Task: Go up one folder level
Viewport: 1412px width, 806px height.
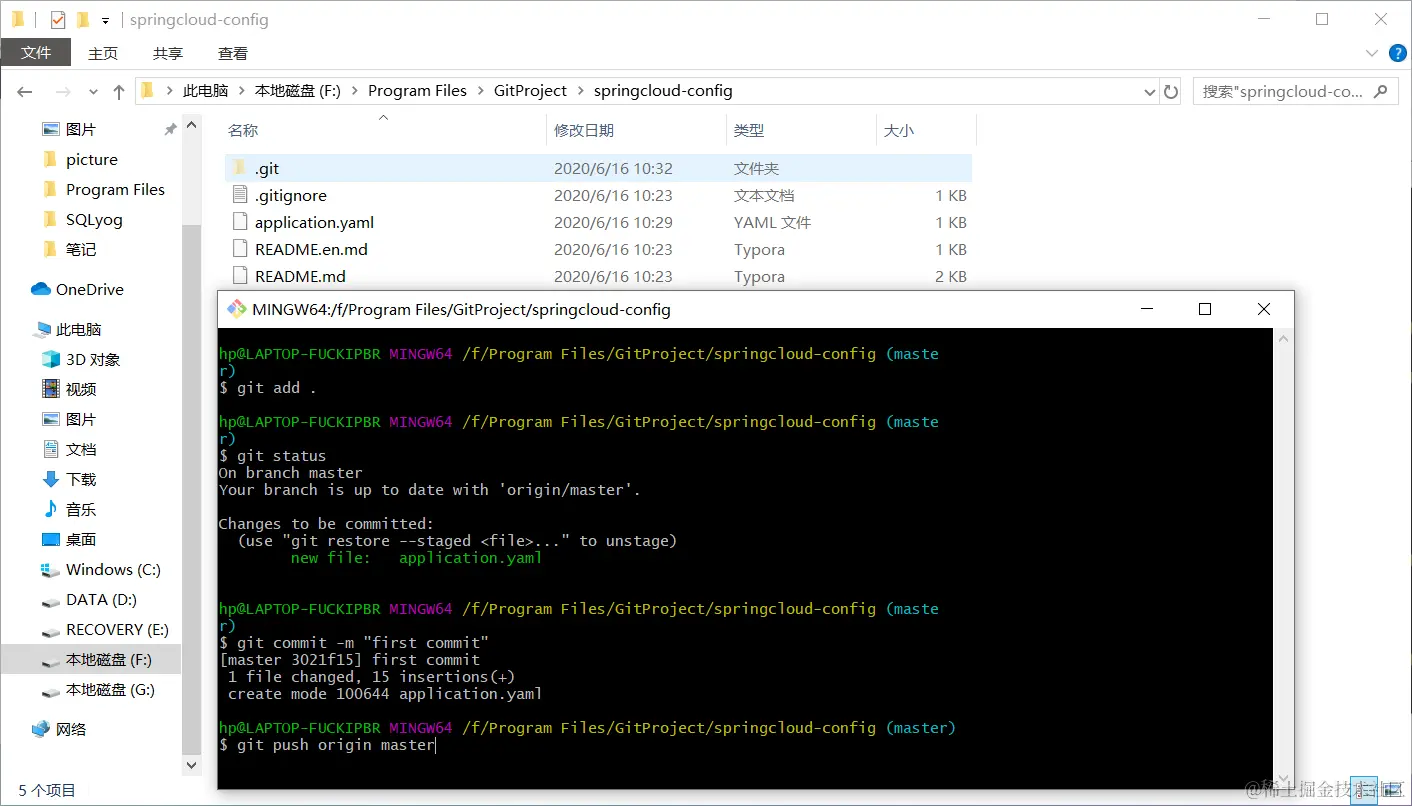Action: pyautogui.click(x=119, y=91)
